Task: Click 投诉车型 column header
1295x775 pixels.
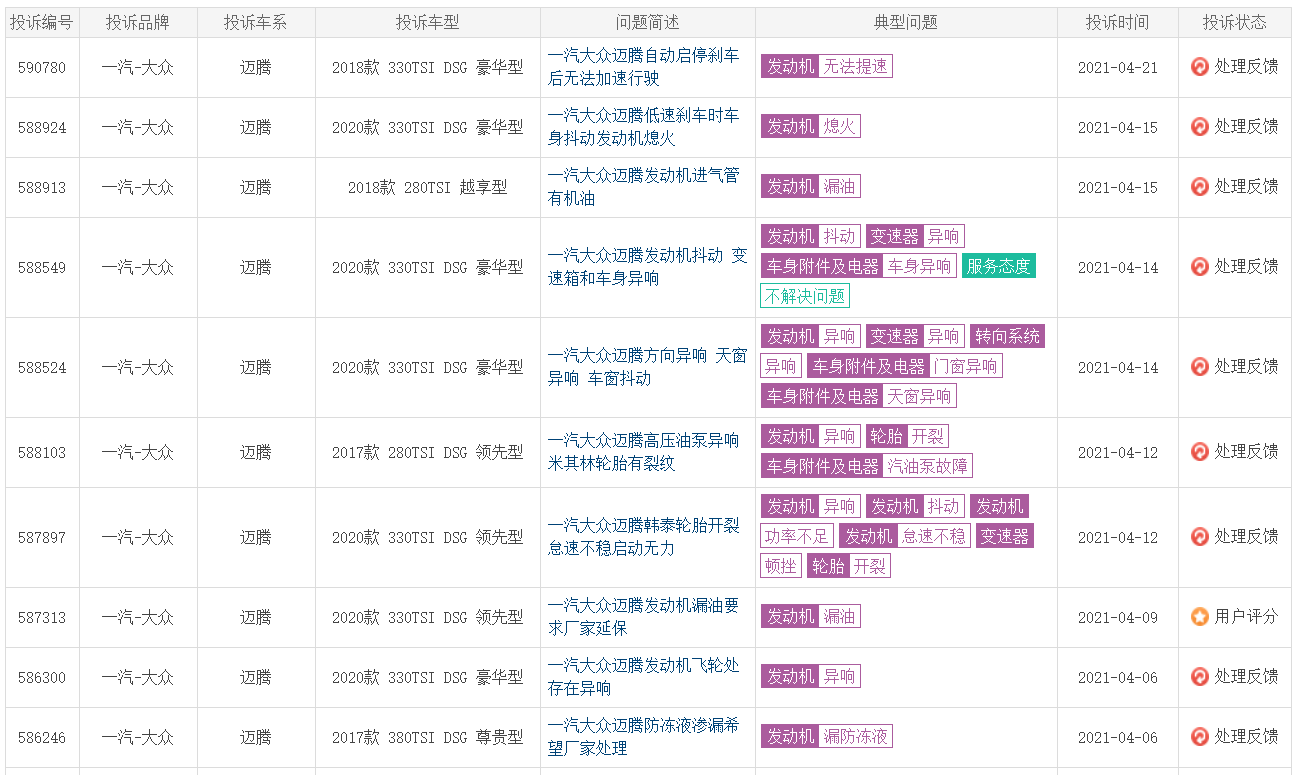Action: pos(428,22)
